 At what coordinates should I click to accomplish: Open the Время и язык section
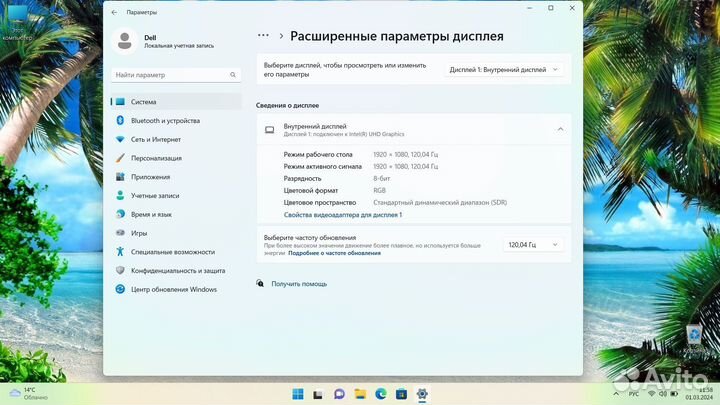[176, 214]
